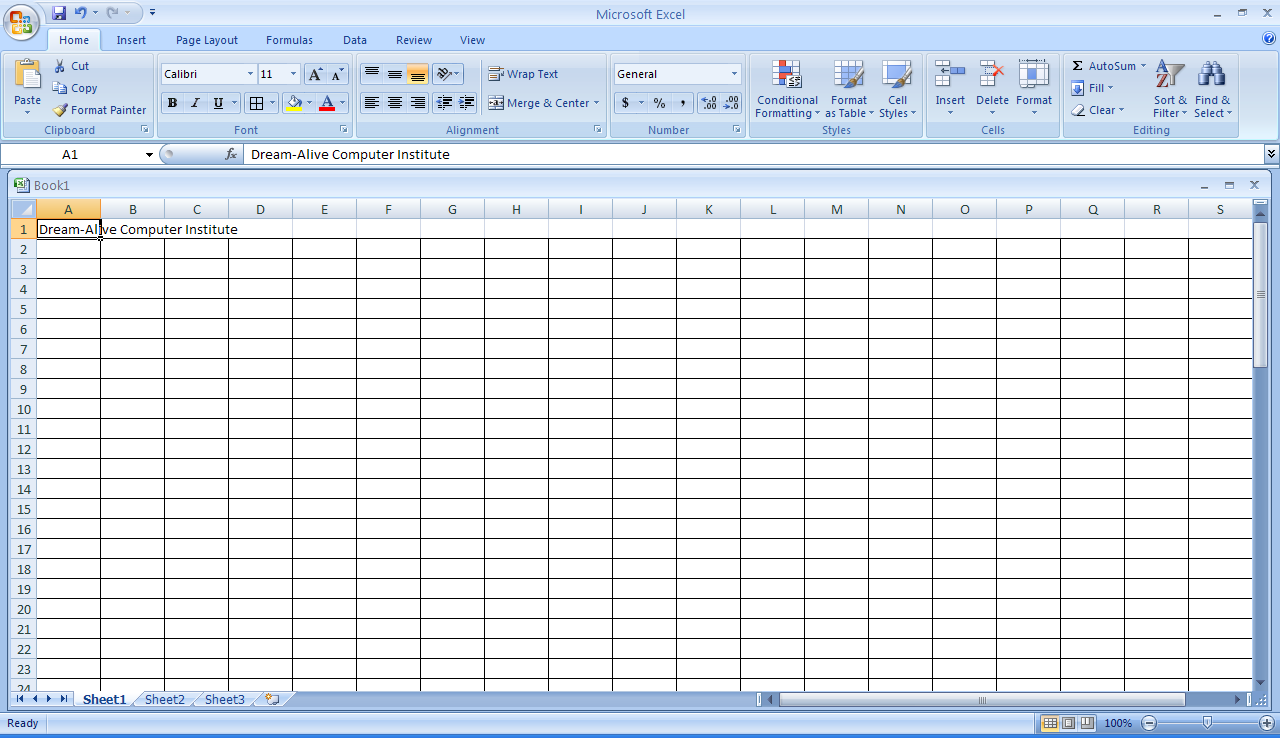Open the Name Box dropdown arrow
The image size is (1280, 738).
click(x=149, y=155)
